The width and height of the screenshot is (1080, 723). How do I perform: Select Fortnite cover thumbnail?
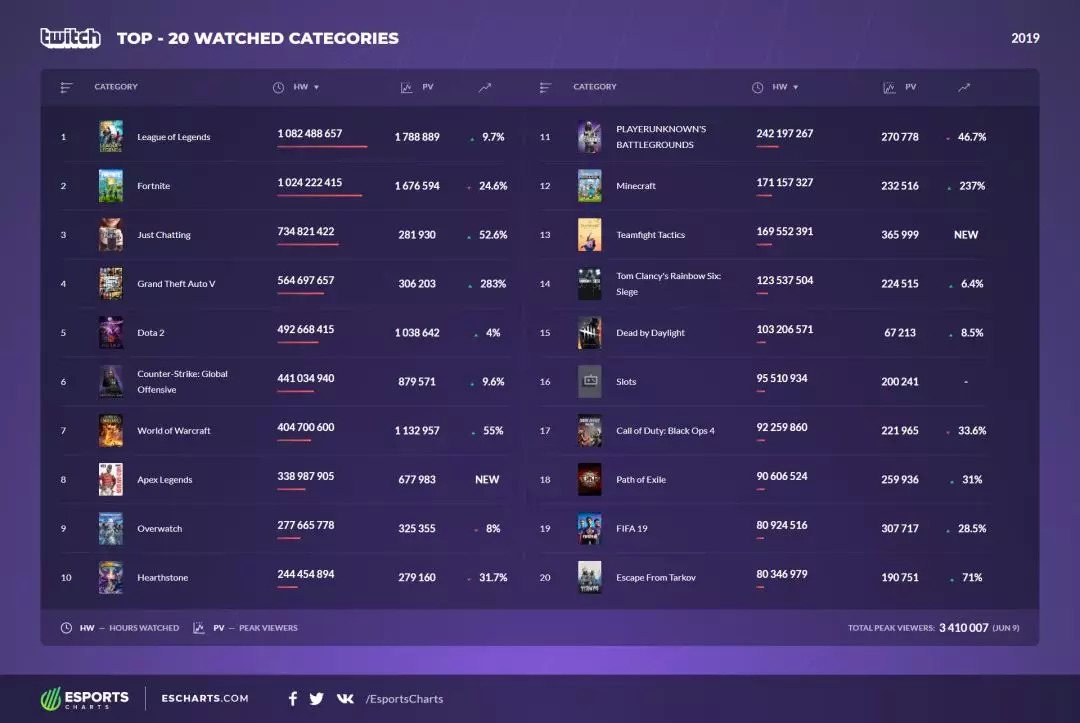point(111,186)
